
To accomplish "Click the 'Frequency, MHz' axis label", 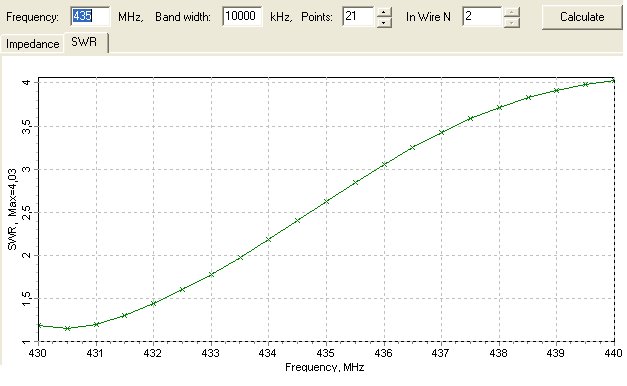I will 325,367.
